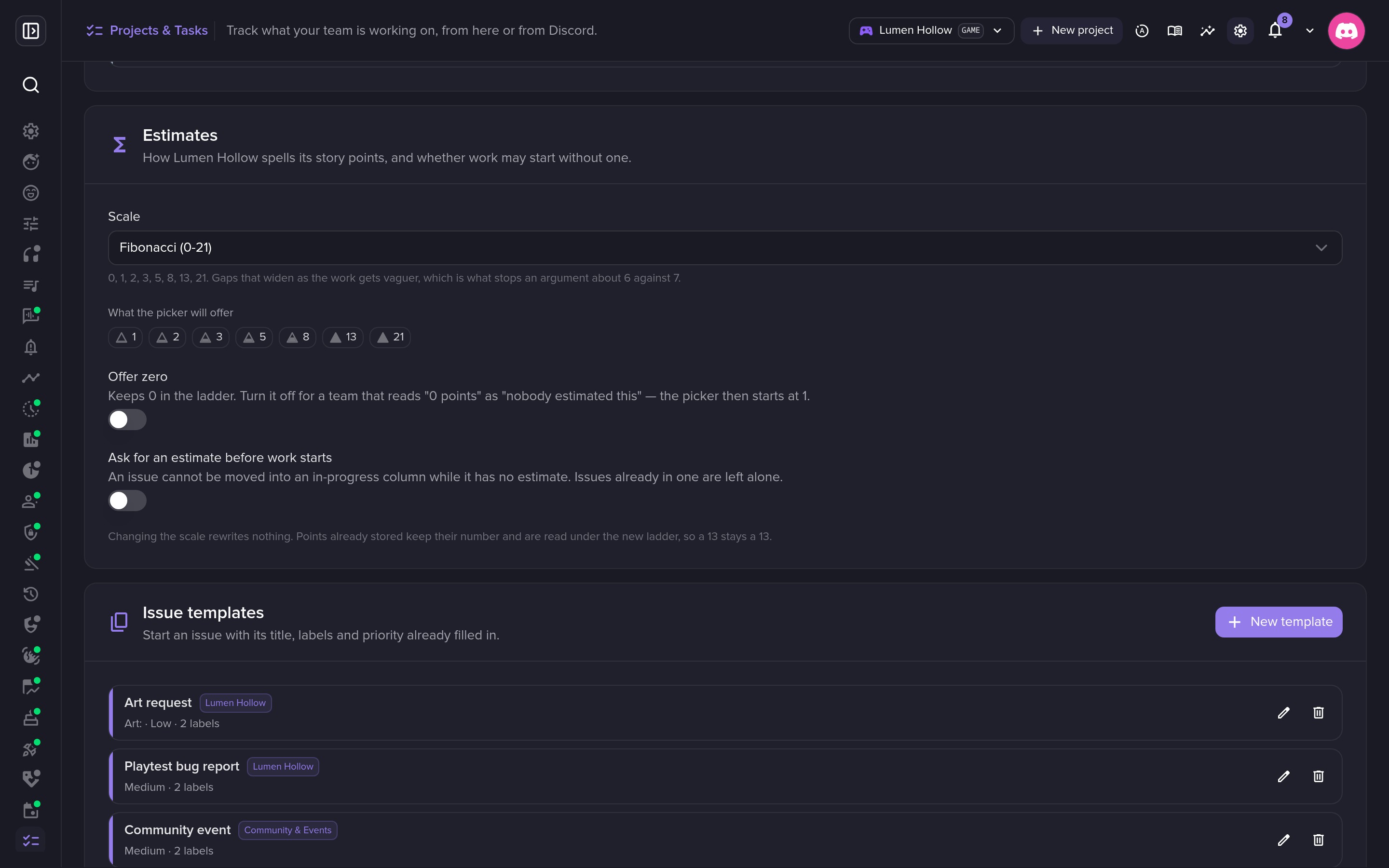This screenshot has width=1389, height=868.
Task: Enable Ask for an estimate before work starts
Action: [x=127, y=501]
